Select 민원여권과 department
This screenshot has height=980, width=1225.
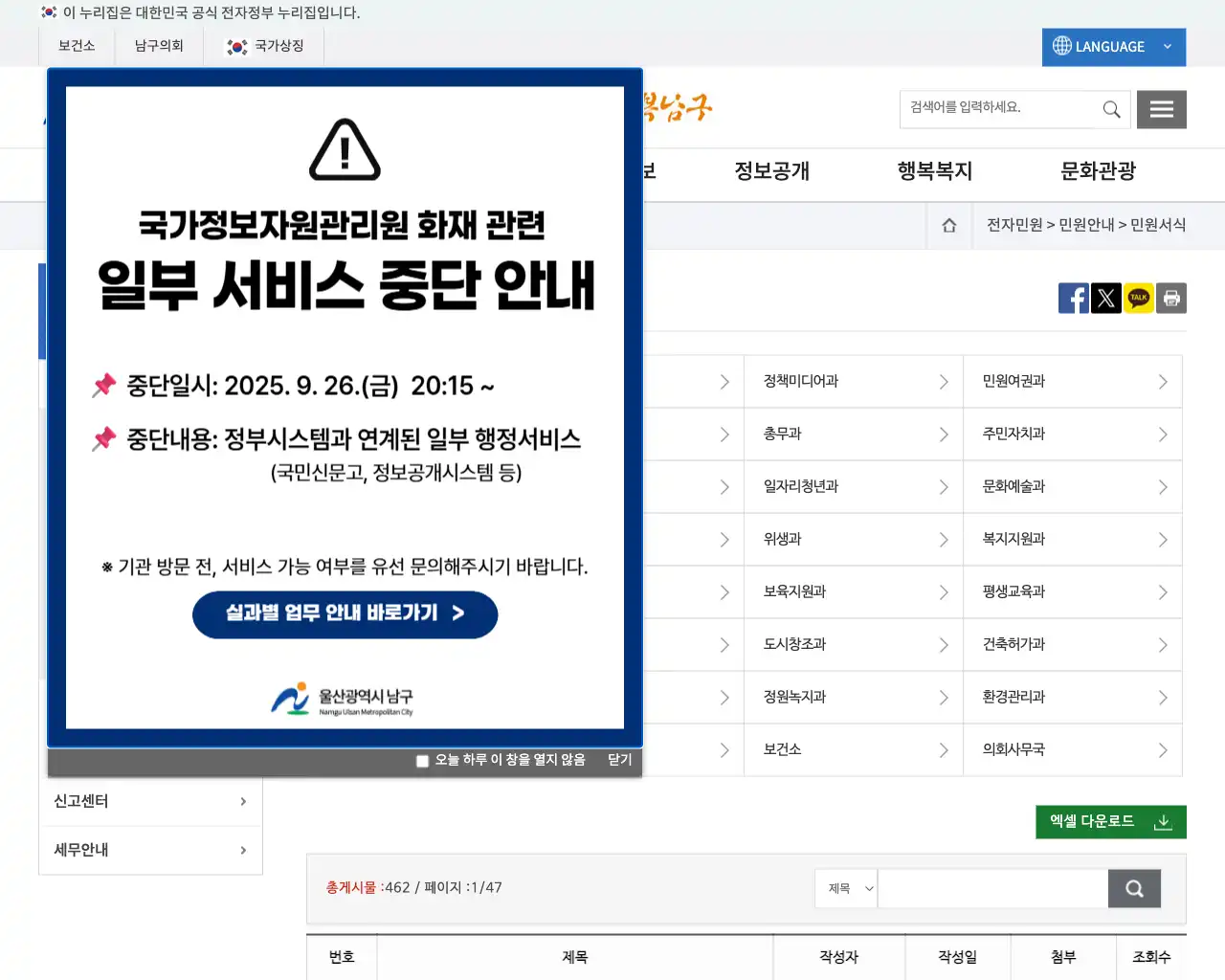pos(1073,381)
